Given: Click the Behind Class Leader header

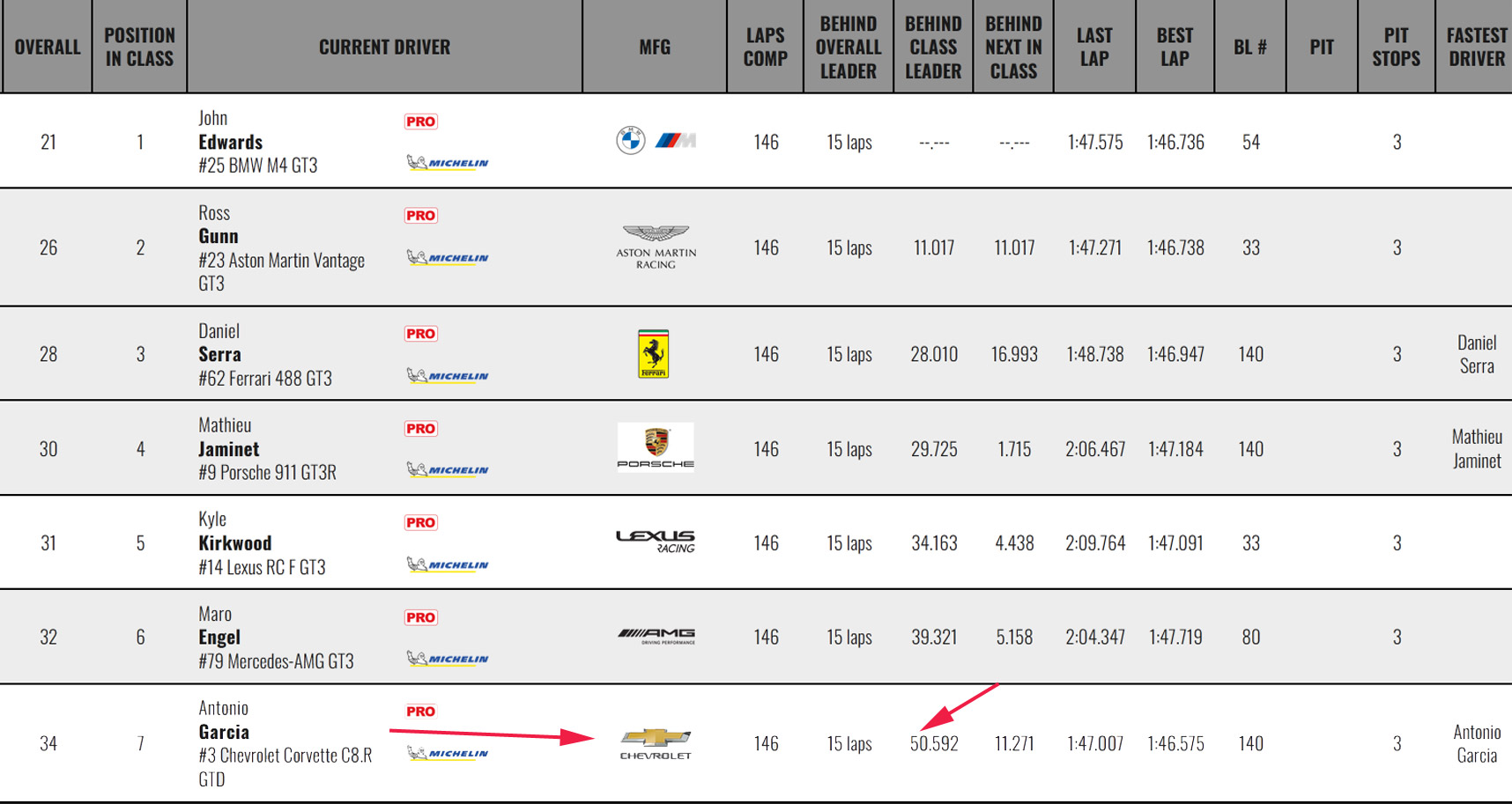Looking at the screenshot, I should pos(933,47).
